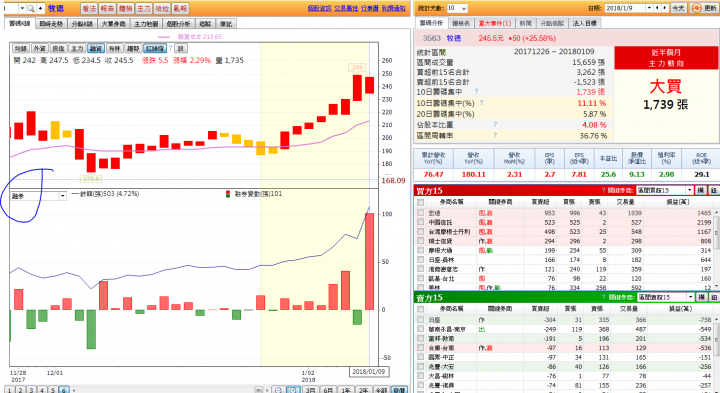This screenshot has width=720, height=393.
Task: Toggle the 主力 chart overlay button
Action: pos(77,48)
